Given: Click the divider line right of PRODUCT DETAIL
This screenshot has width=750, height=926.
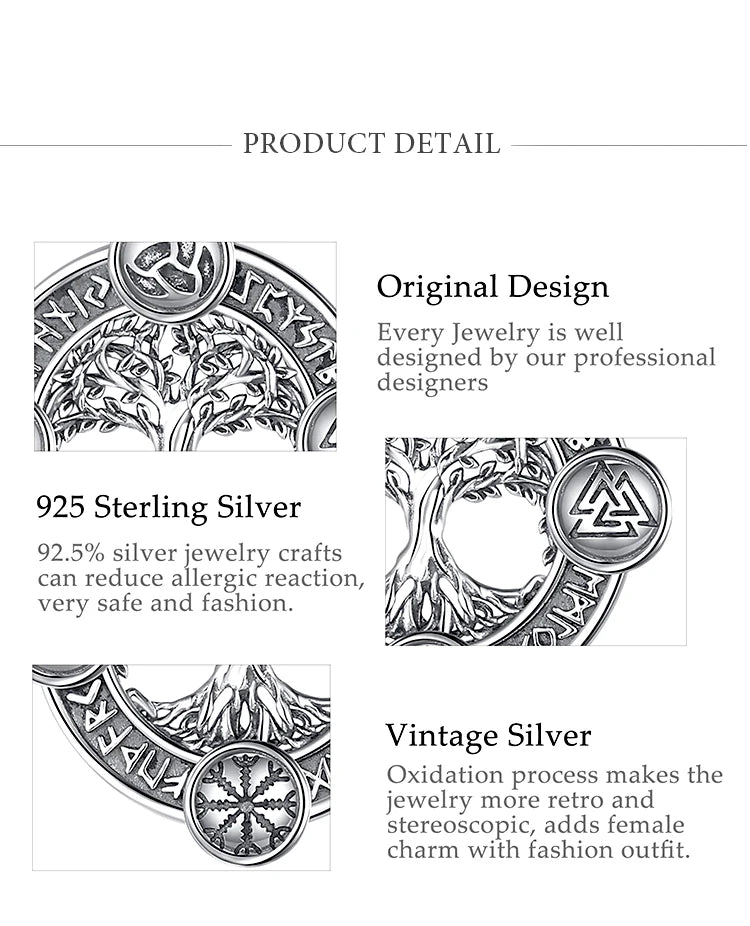Looking at the screenshot, I should pos(630,145).
